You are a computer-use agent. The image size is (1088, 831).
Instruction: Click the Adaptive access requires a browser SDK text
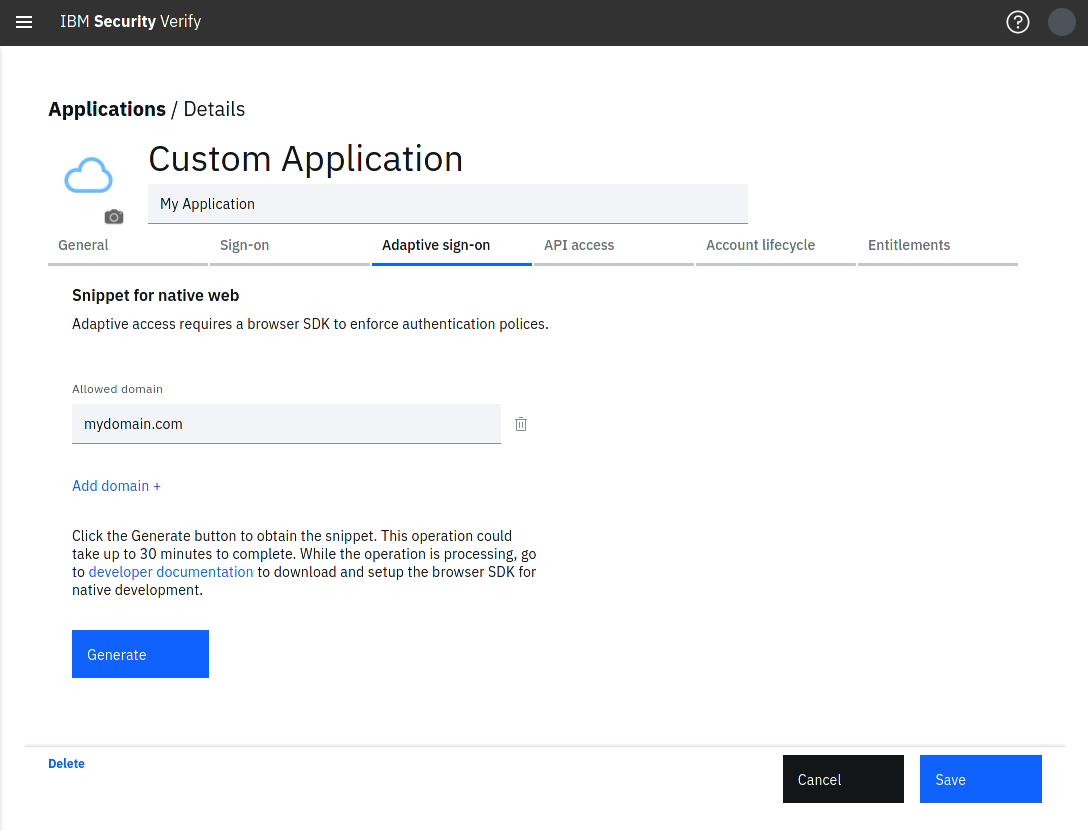click(310, 324)
